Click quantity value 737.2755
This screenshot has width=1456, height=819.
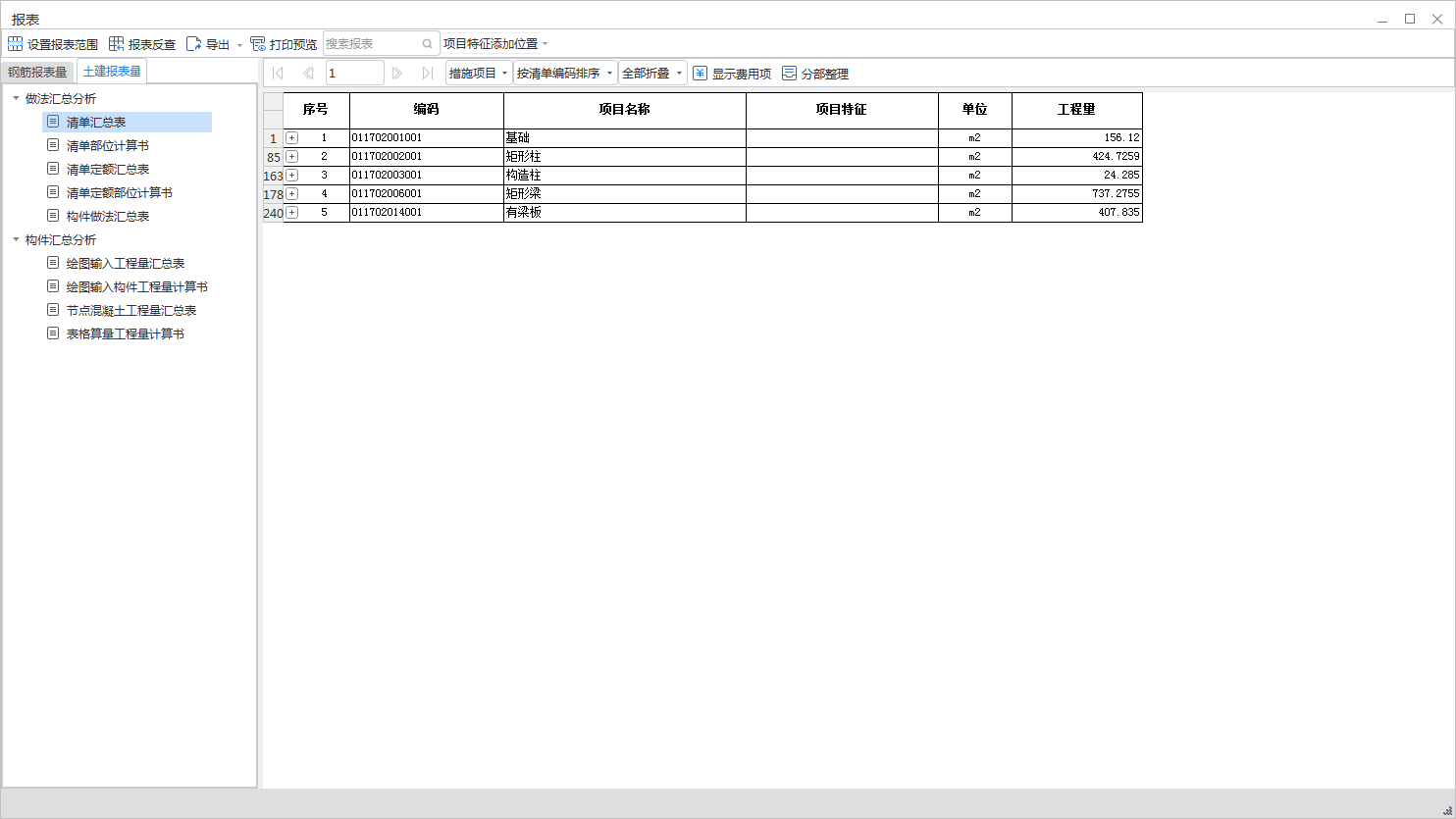tap(1116, 194)
